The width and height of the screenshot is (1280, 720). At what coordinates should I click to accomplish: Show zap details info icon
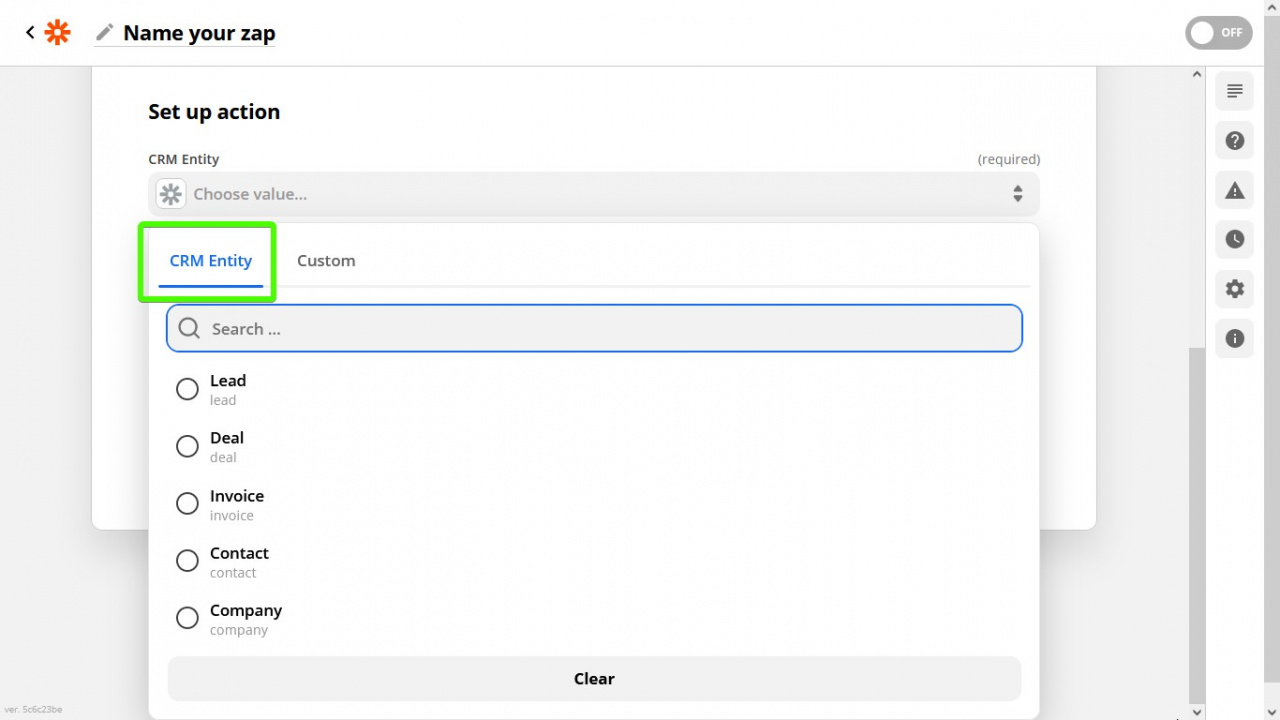1235,339
